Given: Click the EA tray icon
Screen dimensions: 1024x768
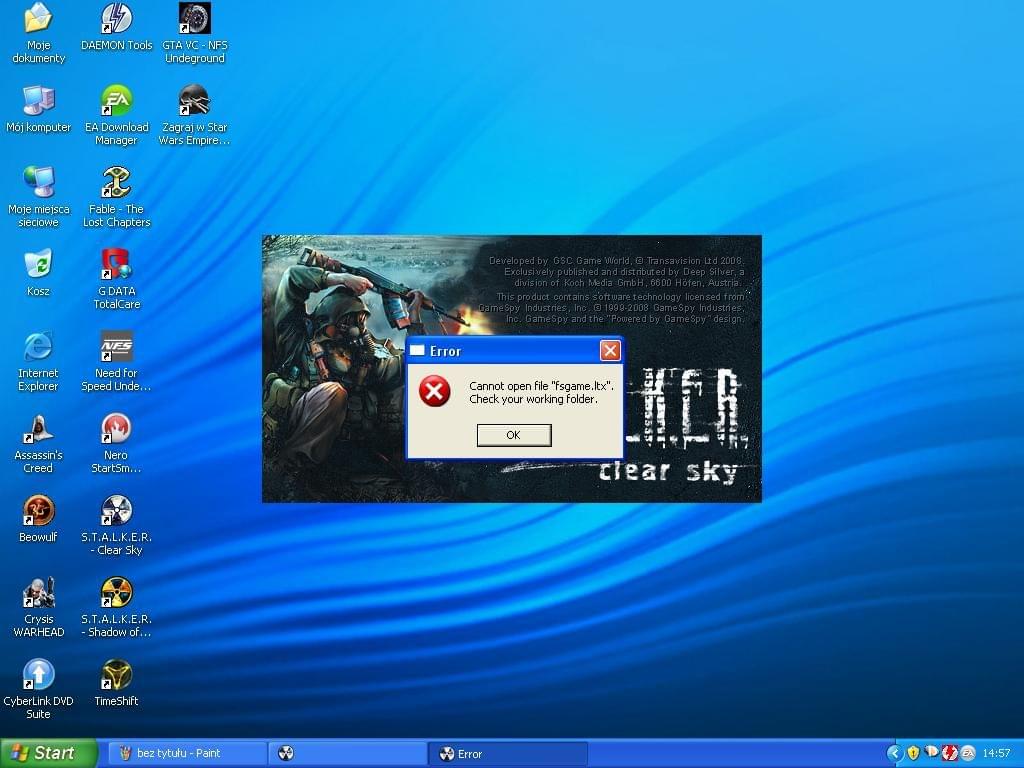Looking at the screenshot, I should 968,754.
